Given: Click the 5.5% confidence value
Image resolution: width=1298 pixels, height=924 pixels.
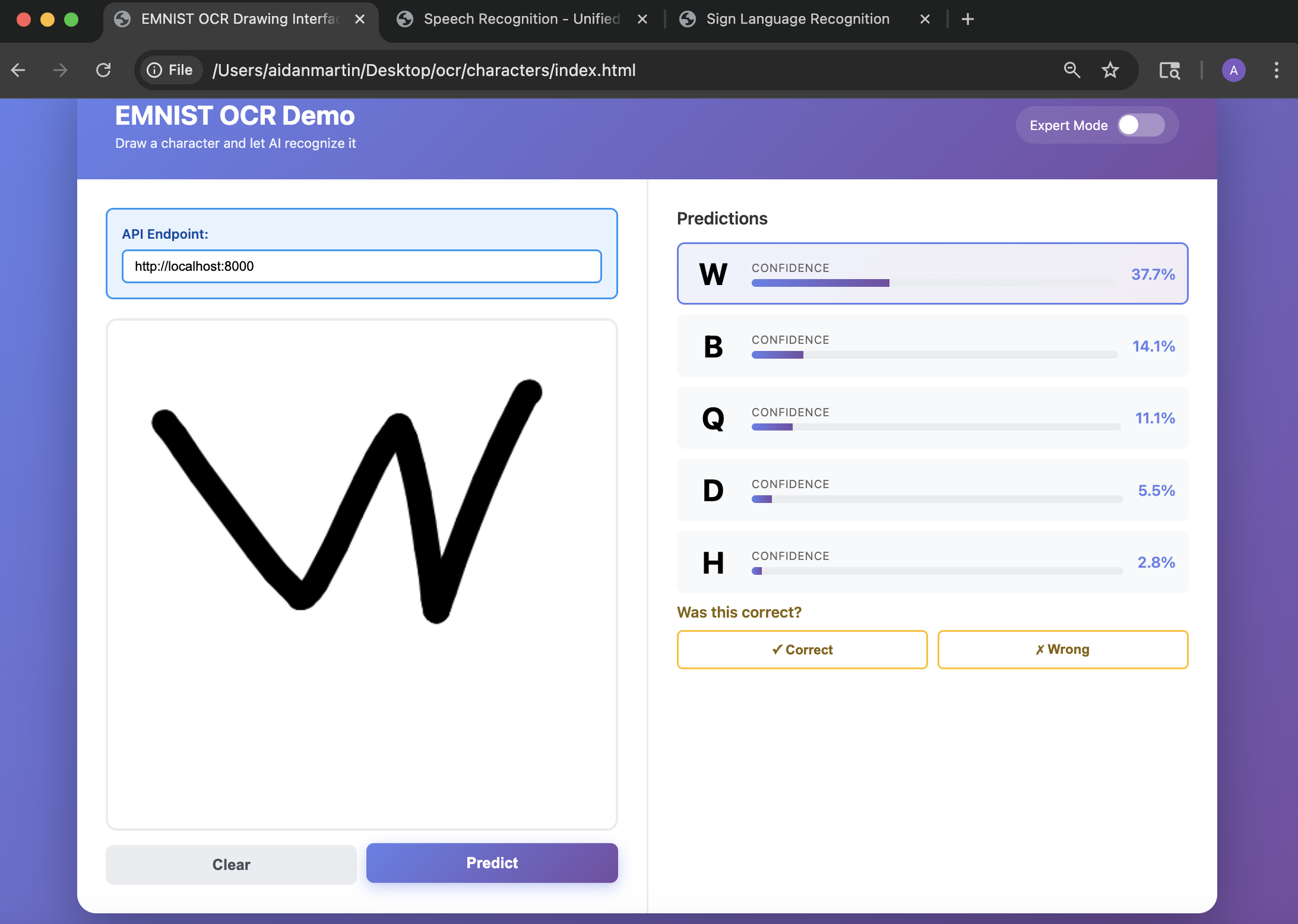Looking at the screenshot, I should pyautogui.click(x=1157, y=491).
